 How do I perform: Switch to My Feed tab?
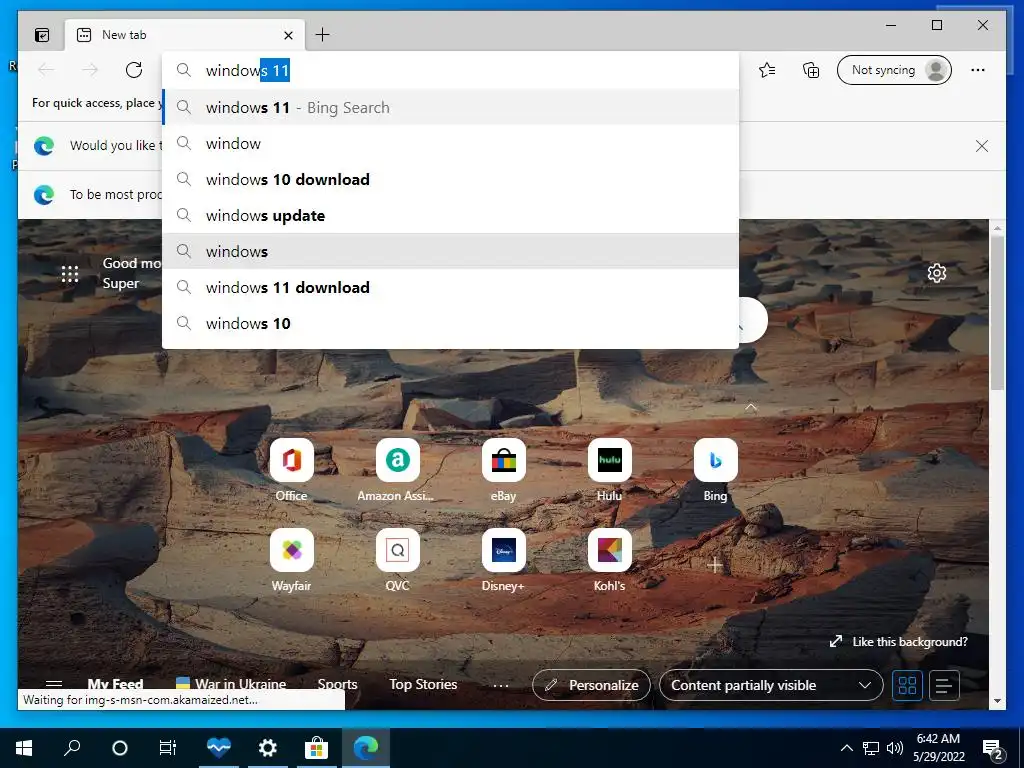point(115,684)
